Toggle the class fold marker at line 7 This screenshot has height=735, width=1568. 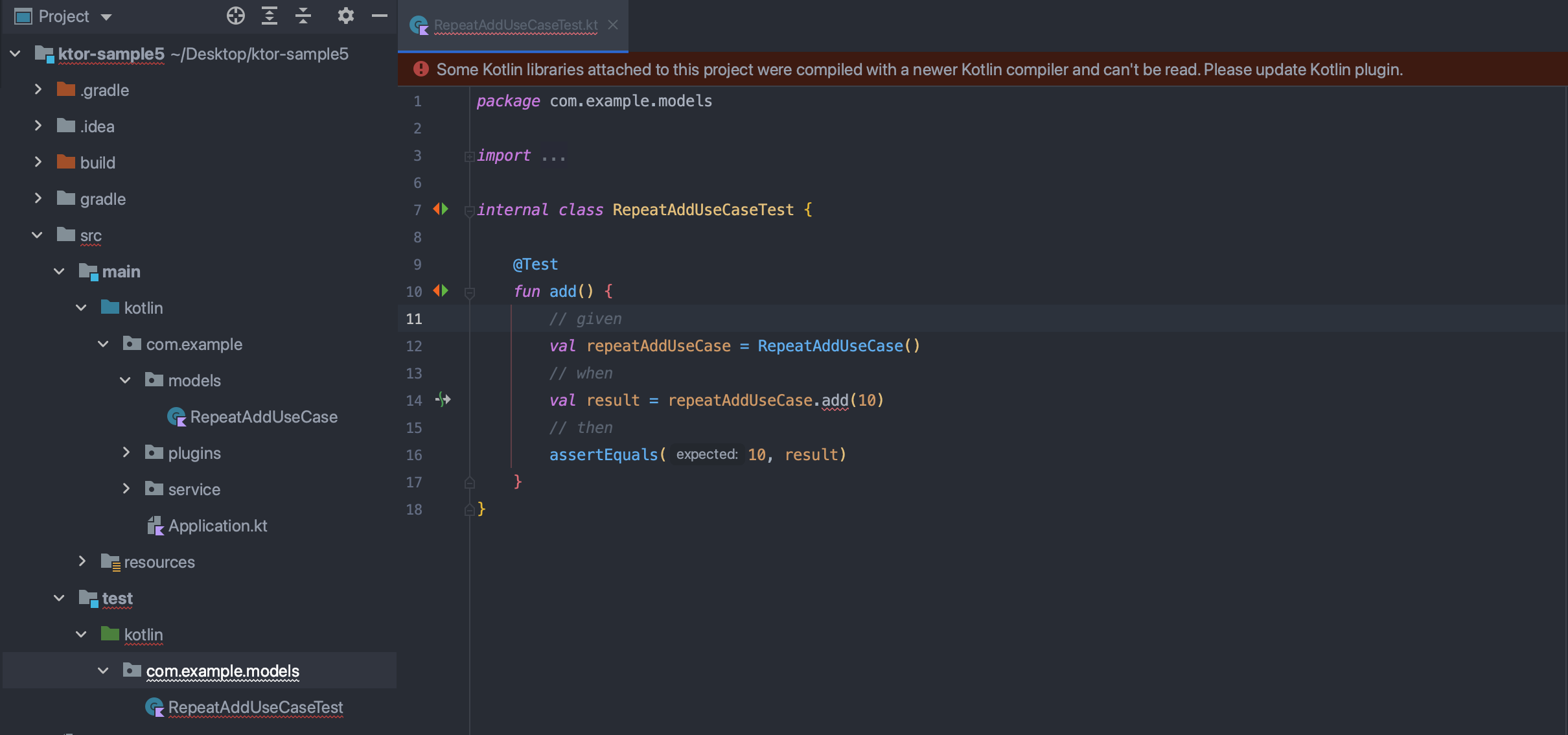[469, 211]
